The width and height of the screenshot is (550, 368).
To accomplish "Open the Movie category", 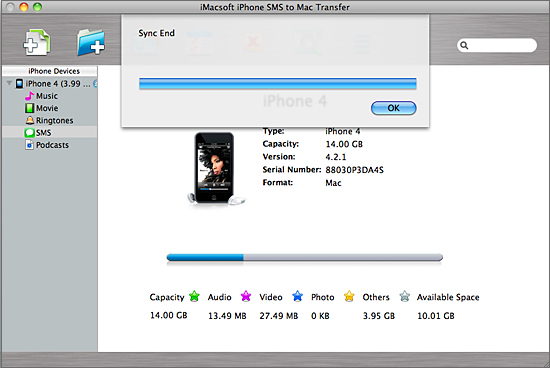I will [x=47, y=108].
